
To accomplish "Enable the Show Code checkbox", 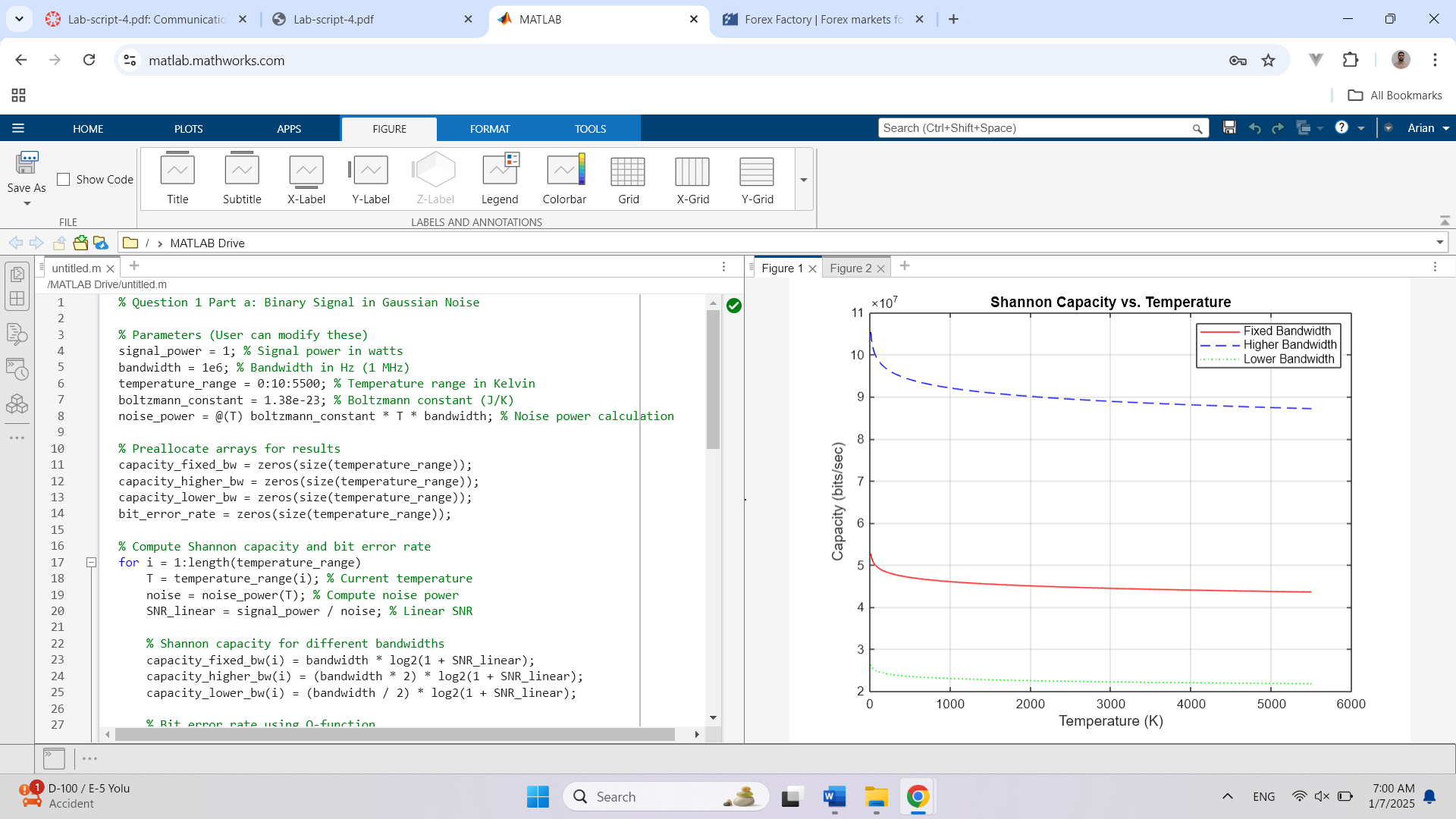I will pos(64,180).
